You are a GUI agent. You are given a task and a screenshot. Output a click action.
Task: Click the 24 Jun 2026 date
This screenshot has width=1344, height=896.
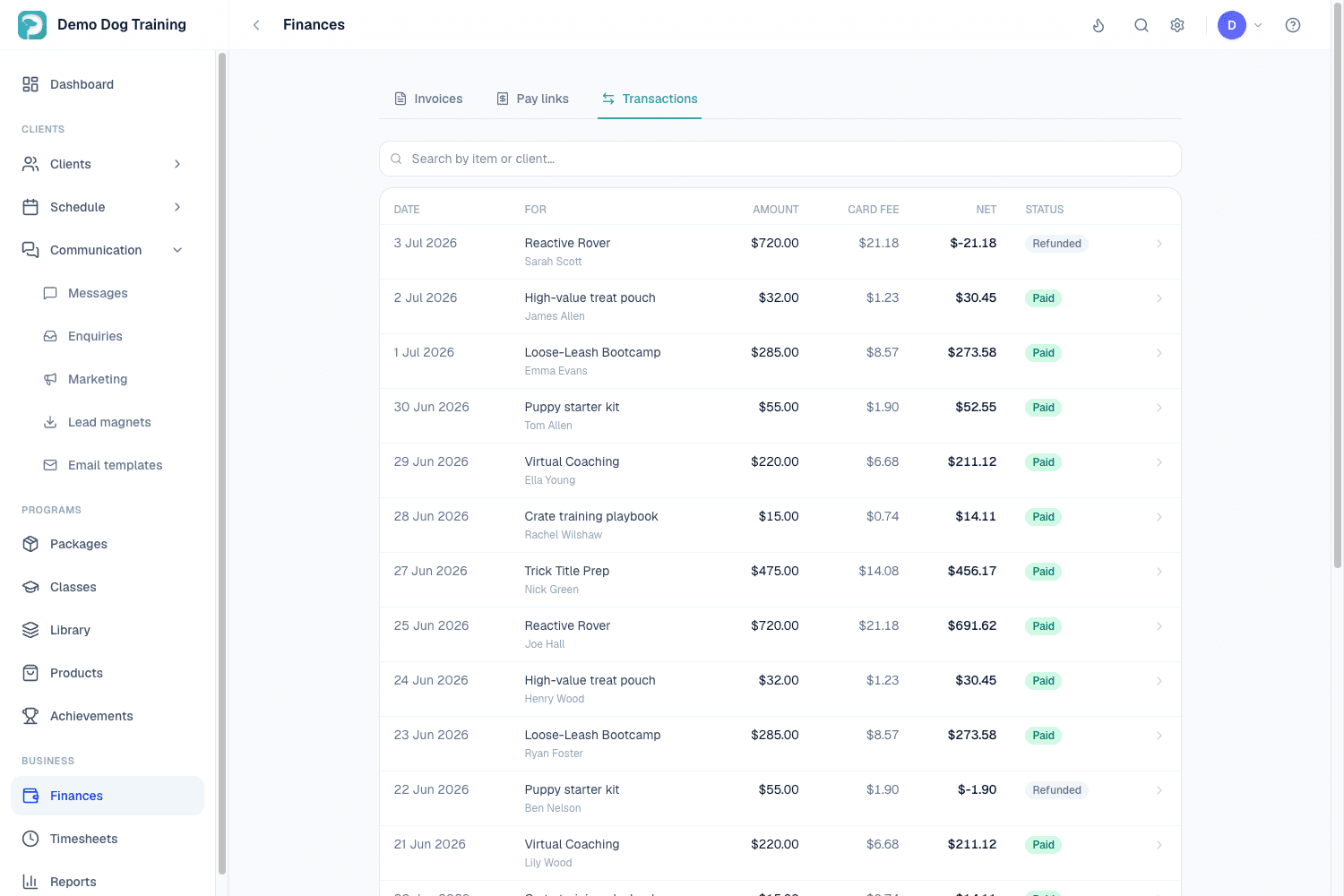tap(431, 680)
